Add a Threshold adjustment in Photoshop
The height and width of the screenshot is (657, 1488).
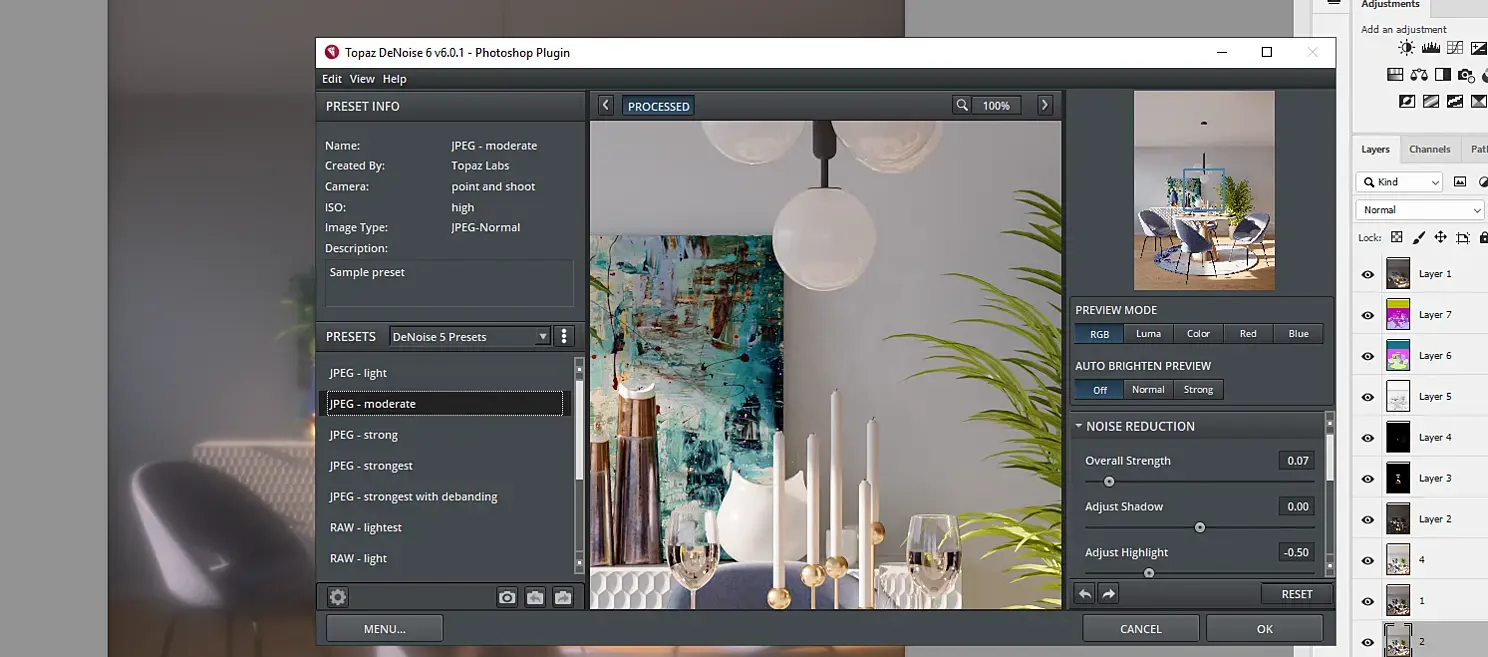[x=1455, y=101]
